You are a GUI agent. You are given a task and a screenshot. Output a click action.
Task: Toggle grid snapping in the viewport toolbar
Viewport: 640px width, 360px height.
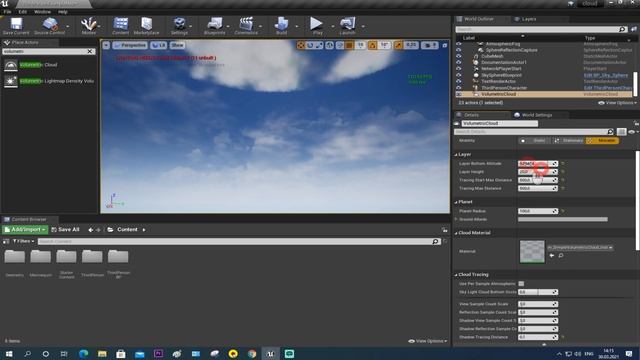pyautogui.click(x=349, y=45)
